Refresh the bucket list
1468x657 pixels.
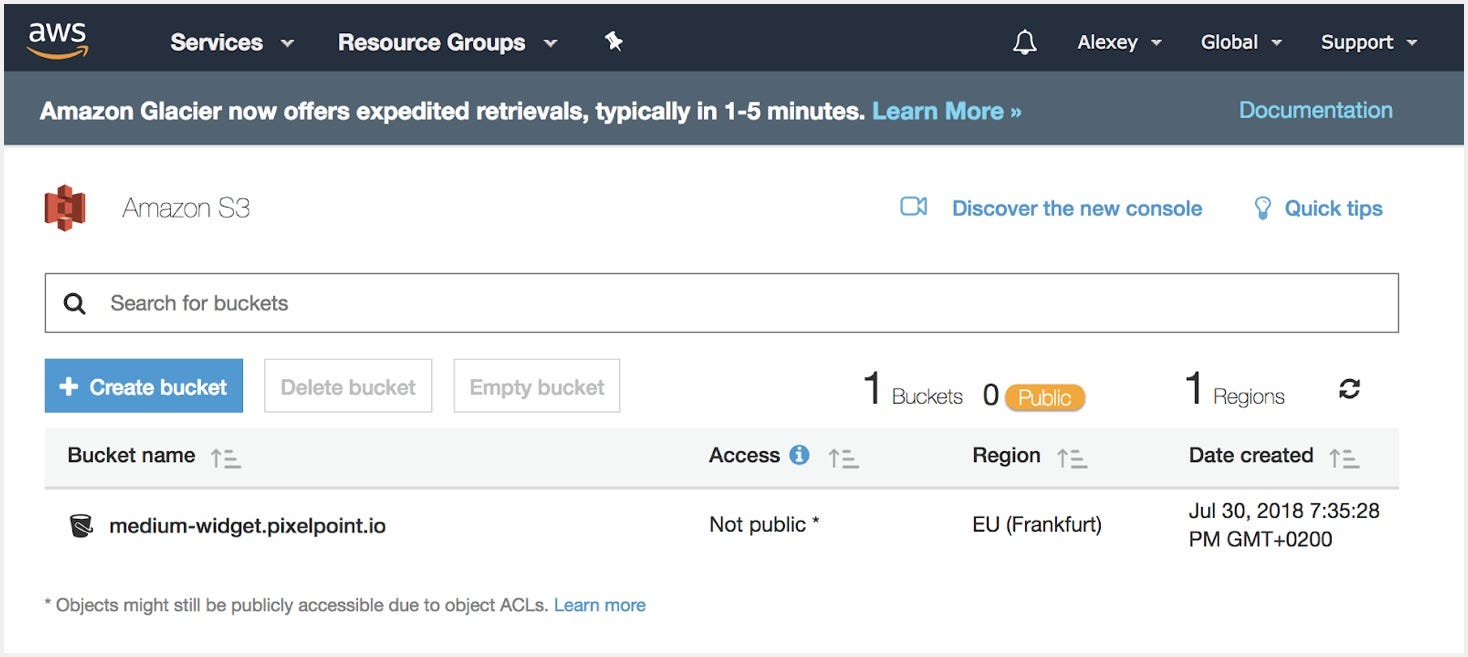pyautogui.click(x=1349, y=389)
